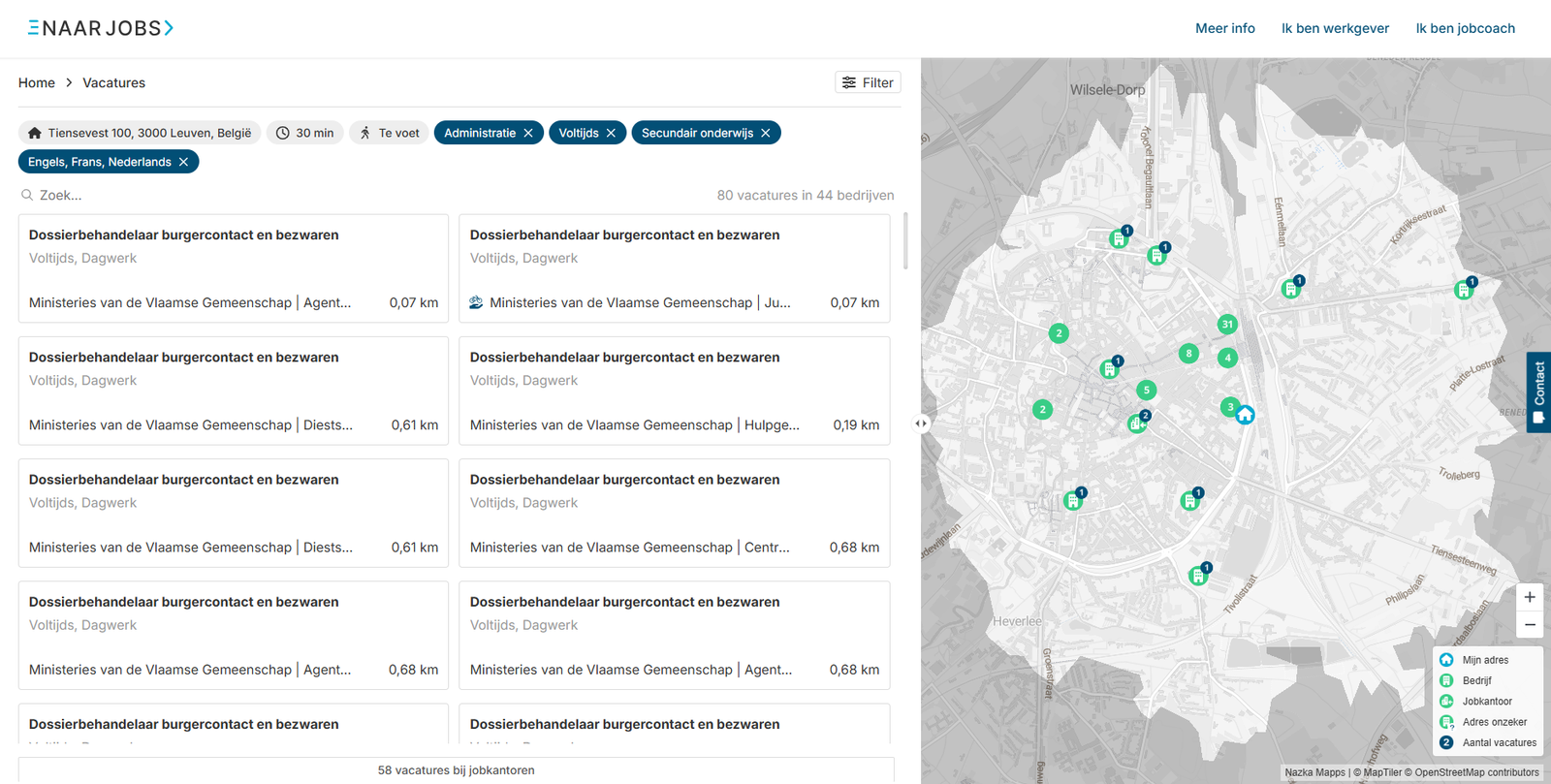Open Ik ben jobcoach link

(1465, 28)
